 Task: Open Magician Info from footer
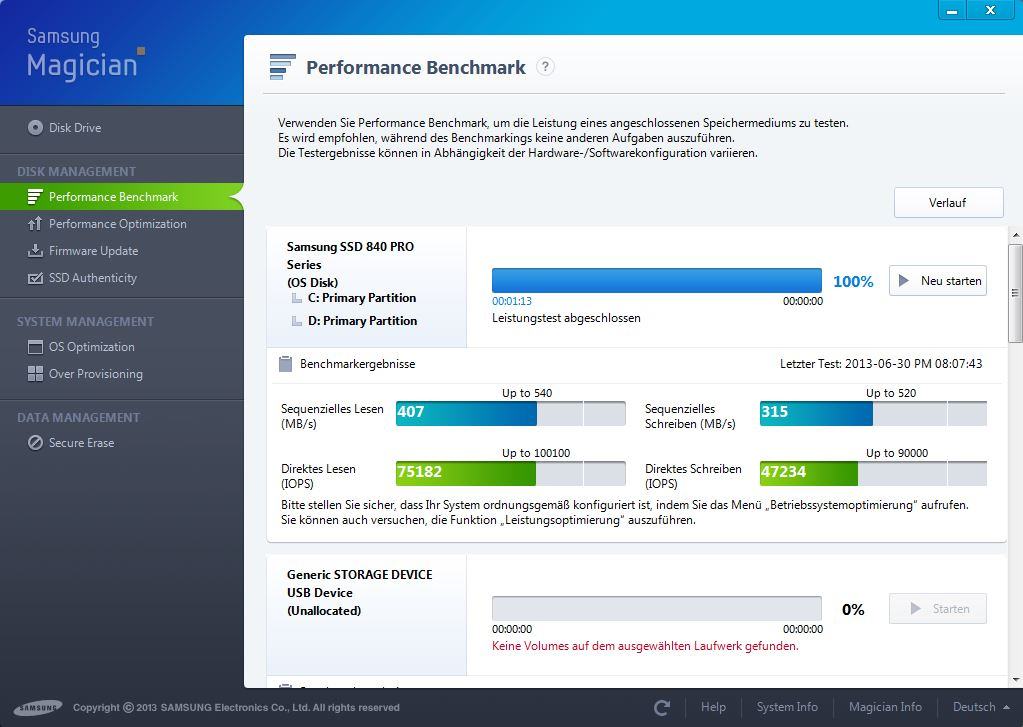coord(885,707)
